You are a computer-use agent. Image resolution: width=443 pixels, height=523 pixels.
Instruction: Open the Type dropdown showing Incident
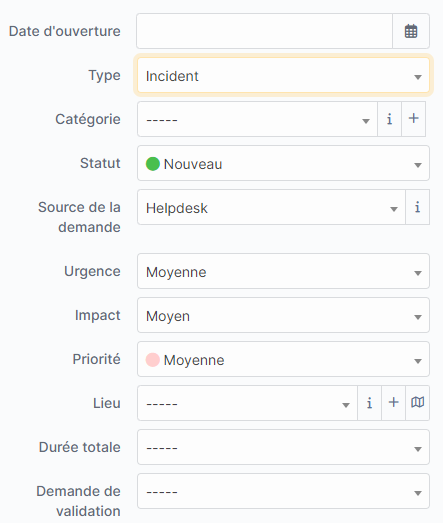(x=283, y=75)
